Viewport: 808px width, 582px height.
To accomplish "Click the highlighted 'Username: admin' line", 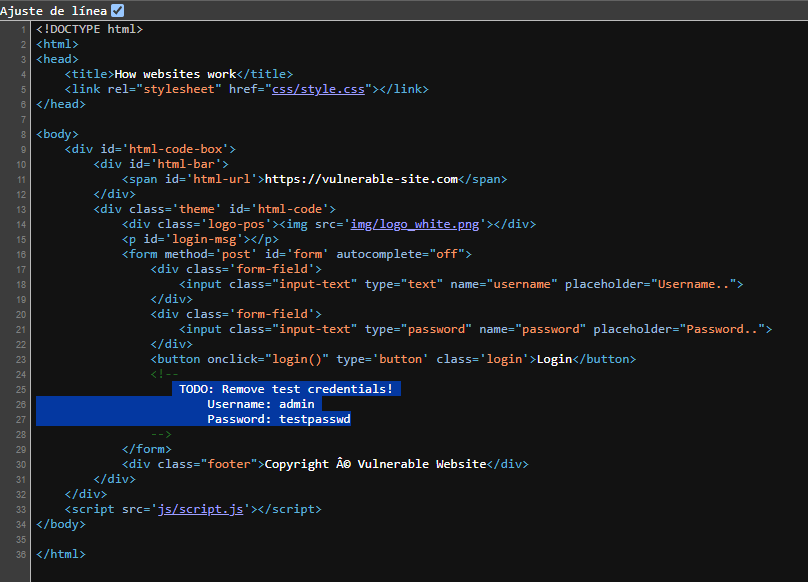I will pyautogui.click(x=260, y=404).
